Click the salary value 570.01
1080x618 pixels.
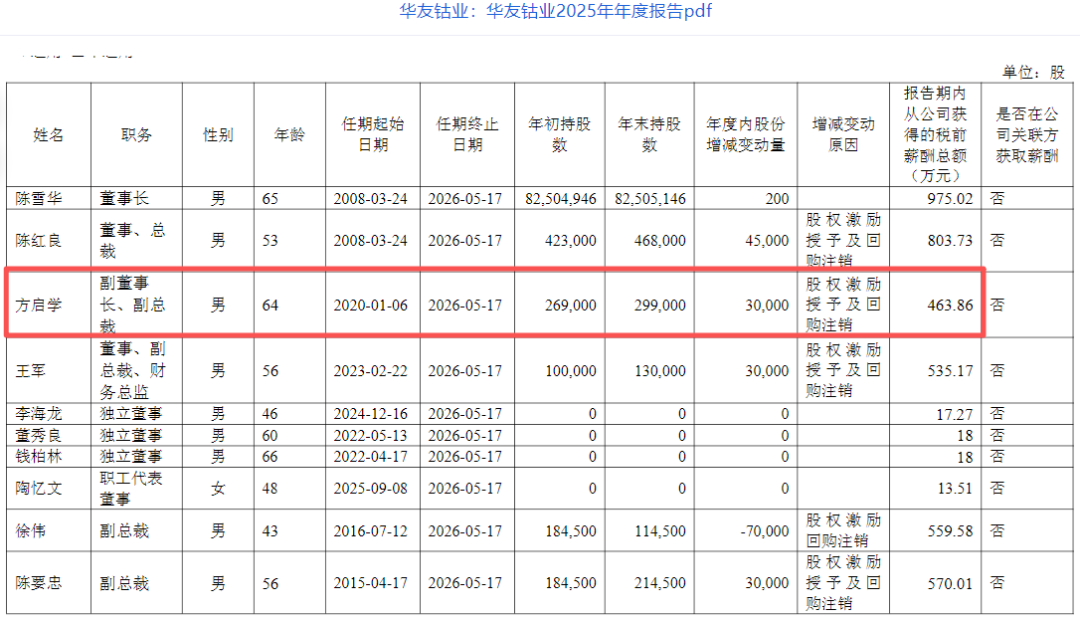click(x=950, y=584)
